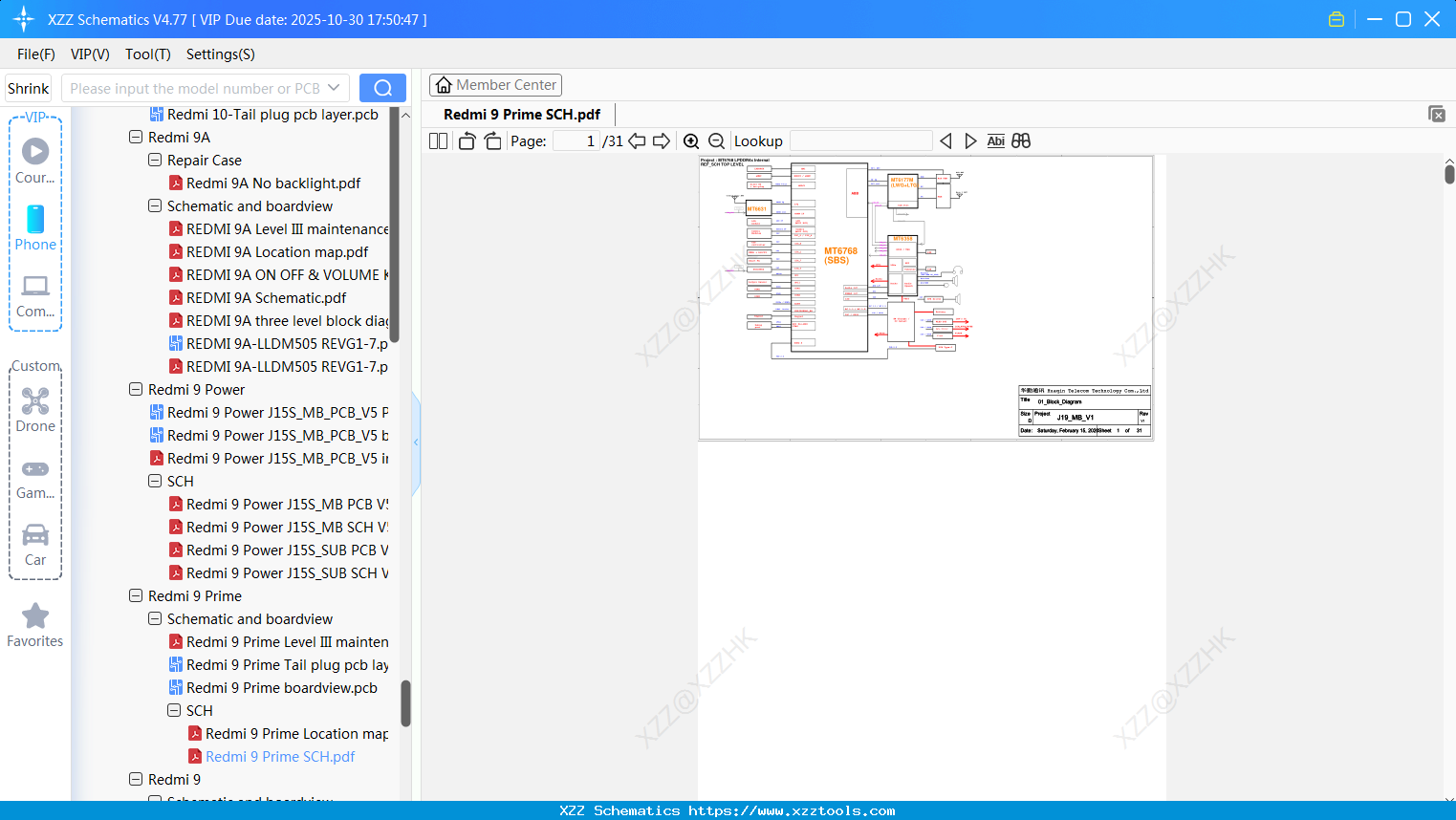Open REDMI 9A ON OFF & VOLUME file
1456x820 pixels.
(278, 275)
